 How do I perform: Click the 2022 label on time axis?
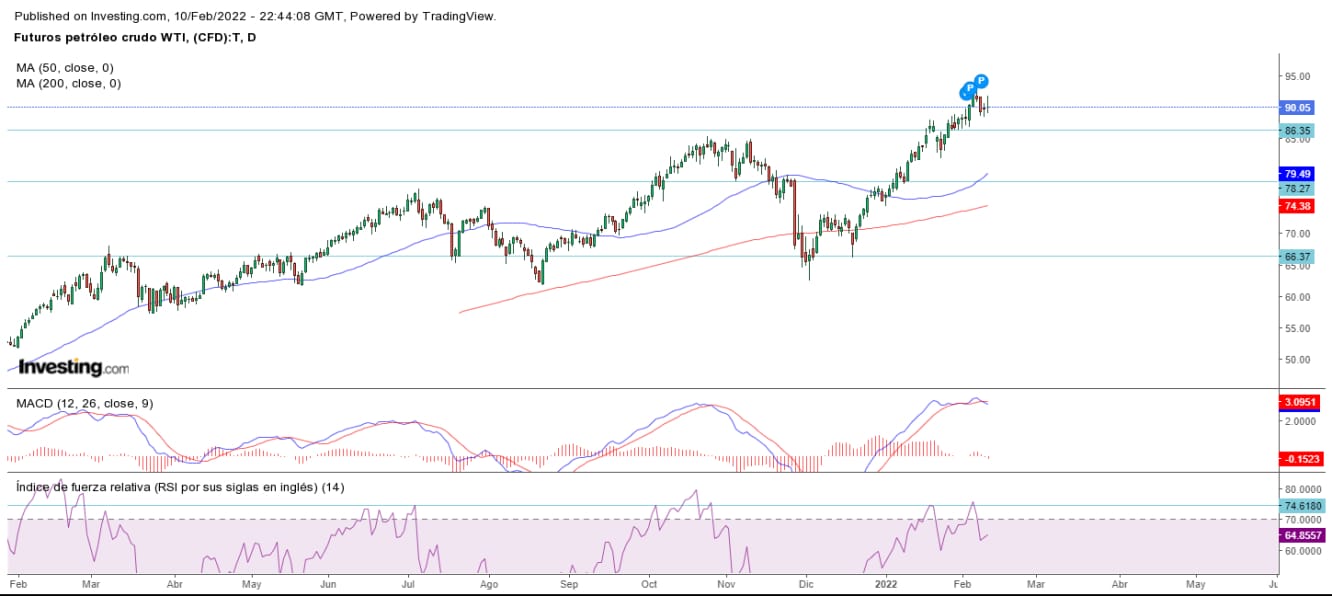tap(887, 582)
